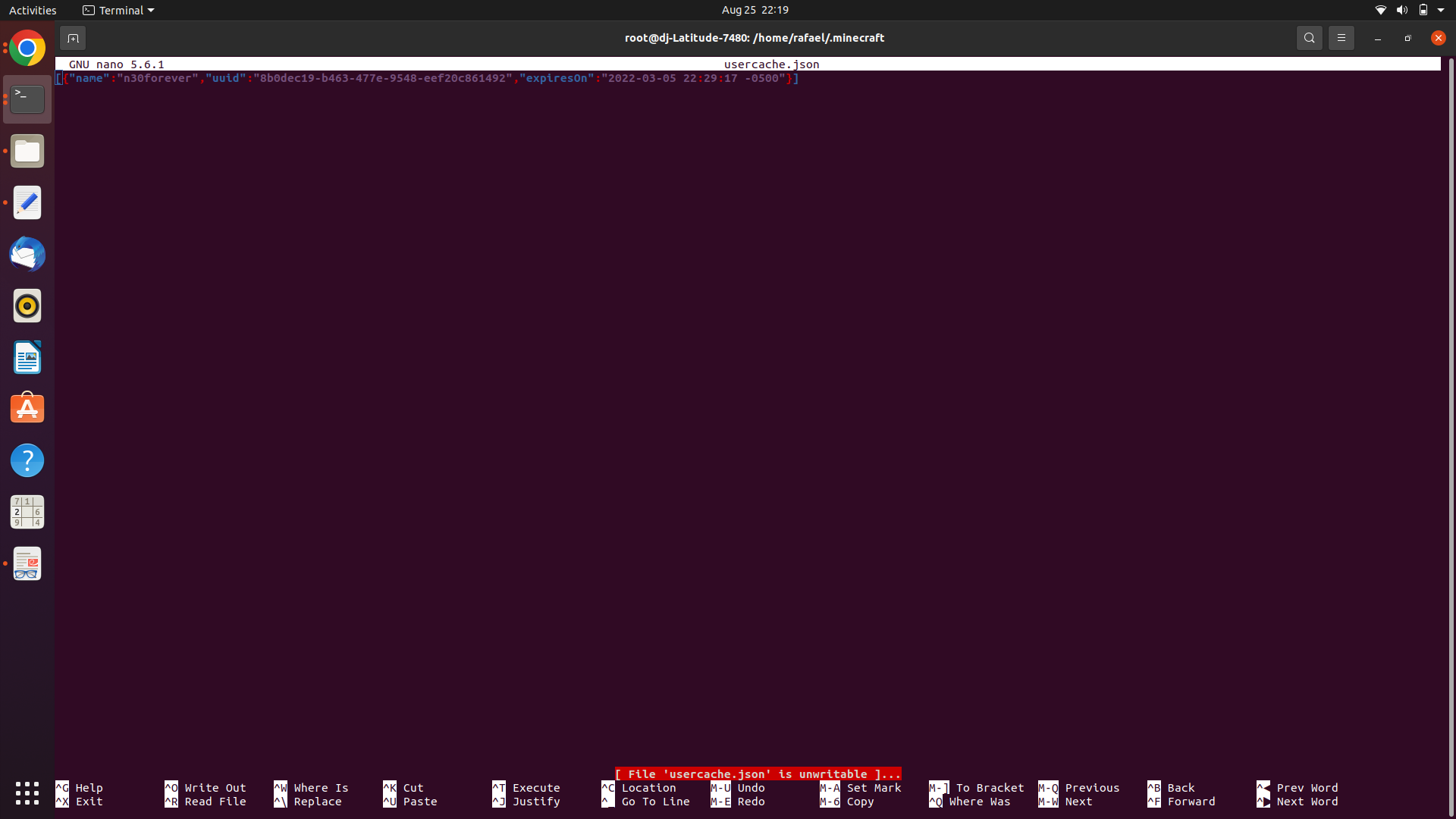
Task: Launch Ubuntu Software from the dock
Action: 27,408
